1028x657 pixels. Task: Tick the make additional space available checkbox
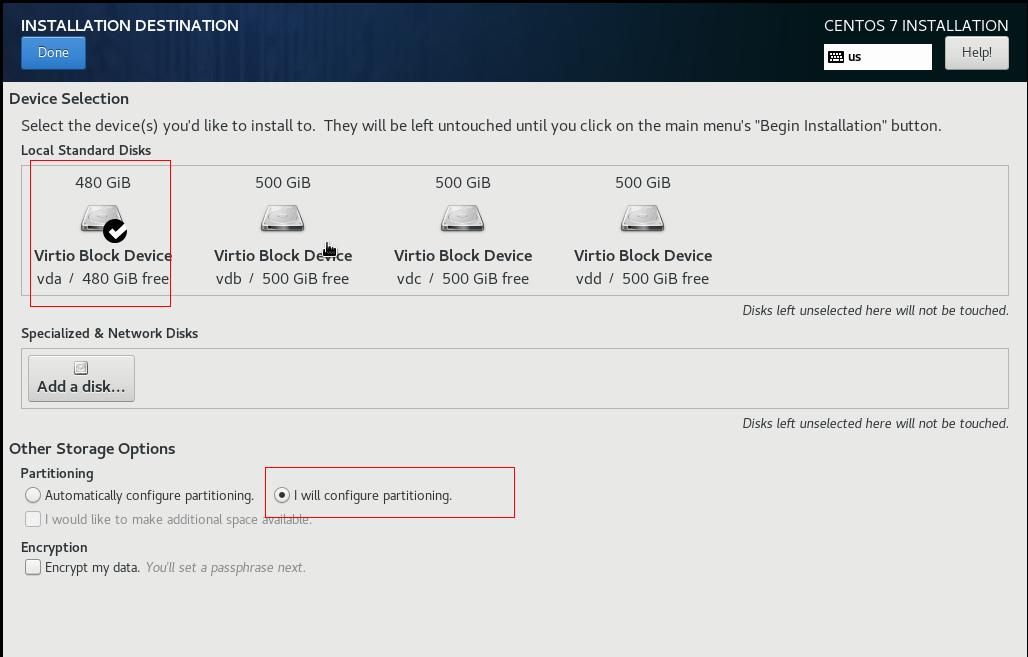point(33,519)
